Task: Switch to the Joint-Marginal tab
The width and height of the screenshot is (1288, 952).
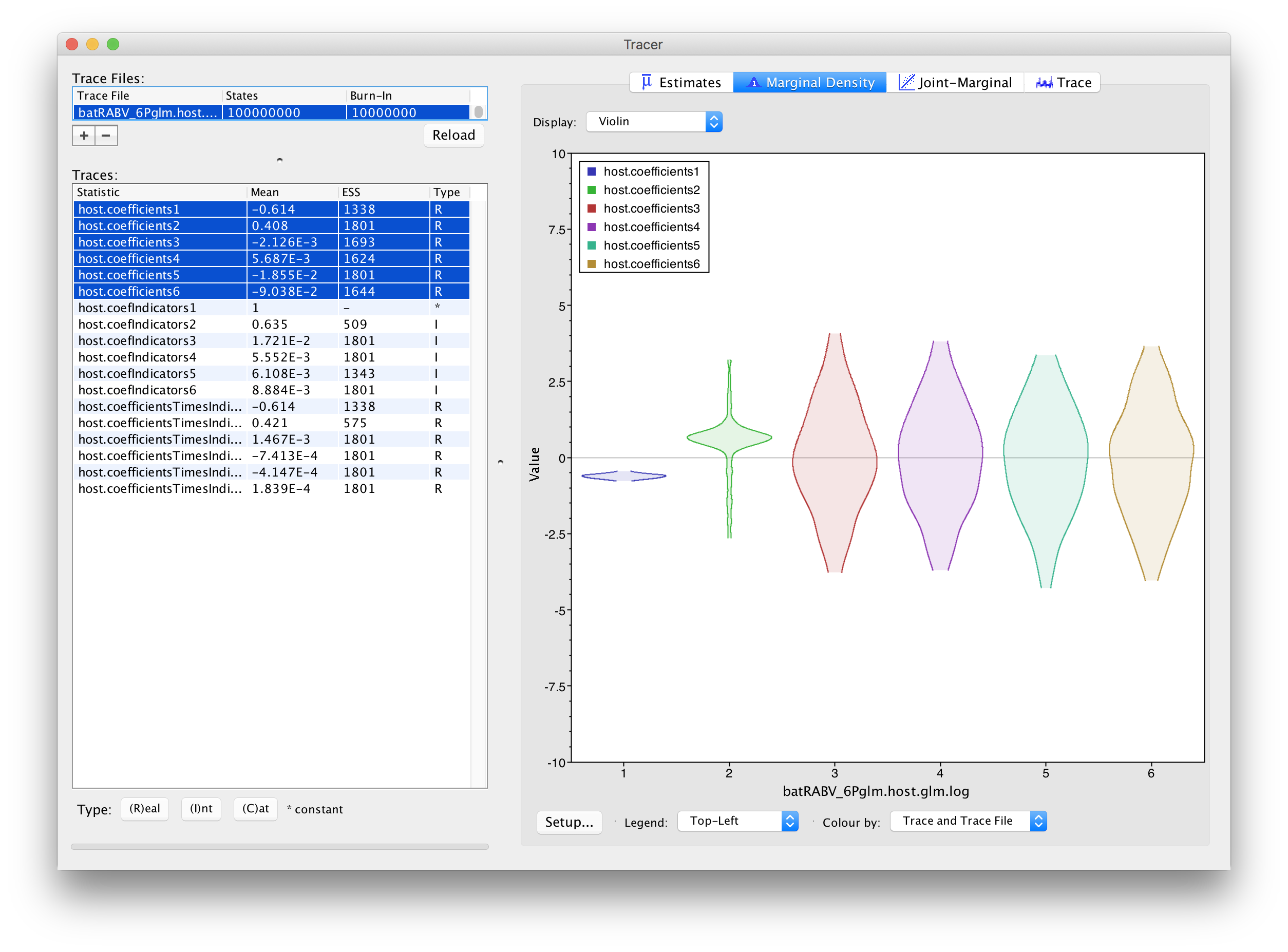Action: pyautogui.click(x=955, y=82)
